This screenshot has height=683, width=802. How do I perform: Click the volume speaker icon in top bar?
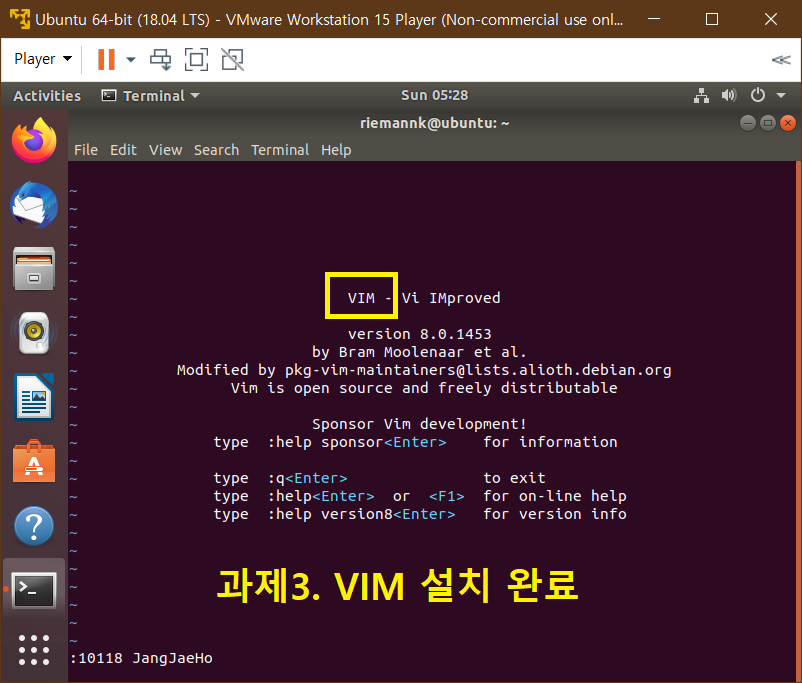(729, 95)
